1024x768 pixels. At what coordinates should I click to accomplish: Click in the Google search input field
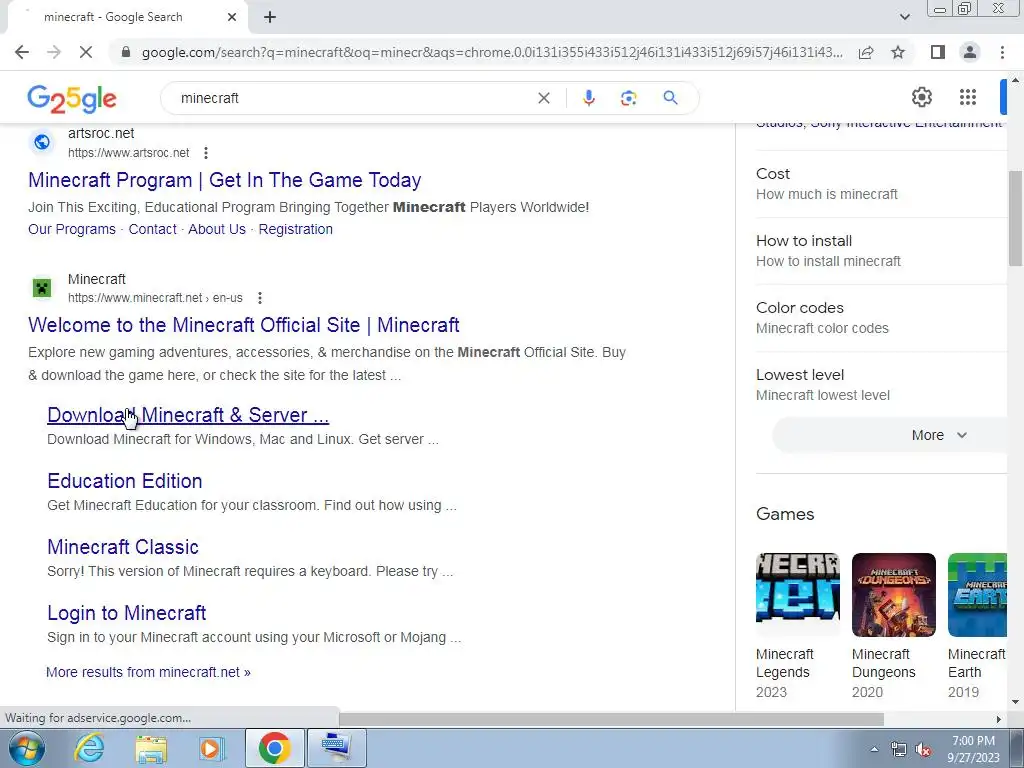coord(353,98)
